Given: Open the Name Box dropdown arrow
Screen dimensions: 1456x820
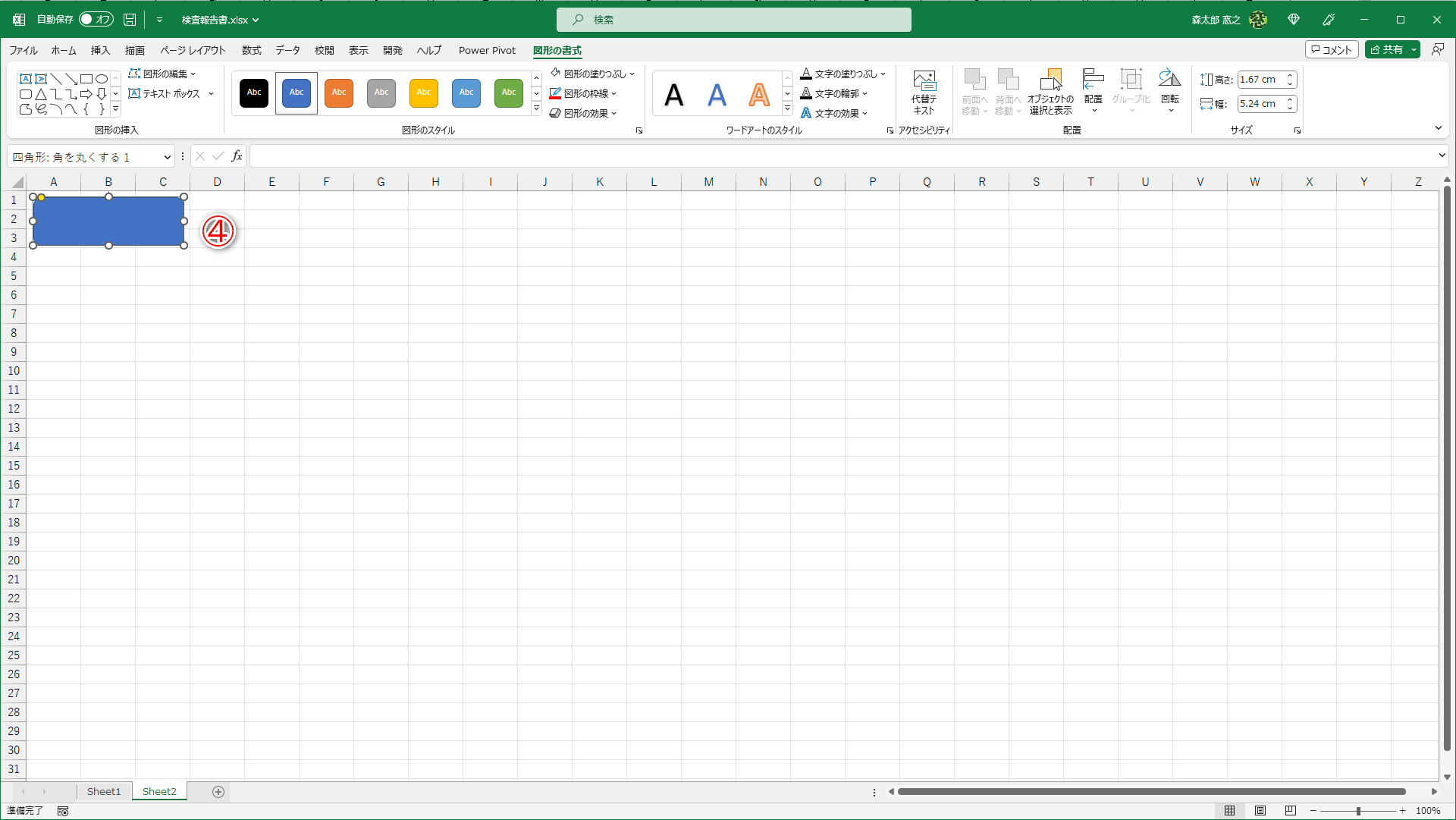Looking at the screenshot, I should (167, 157).
